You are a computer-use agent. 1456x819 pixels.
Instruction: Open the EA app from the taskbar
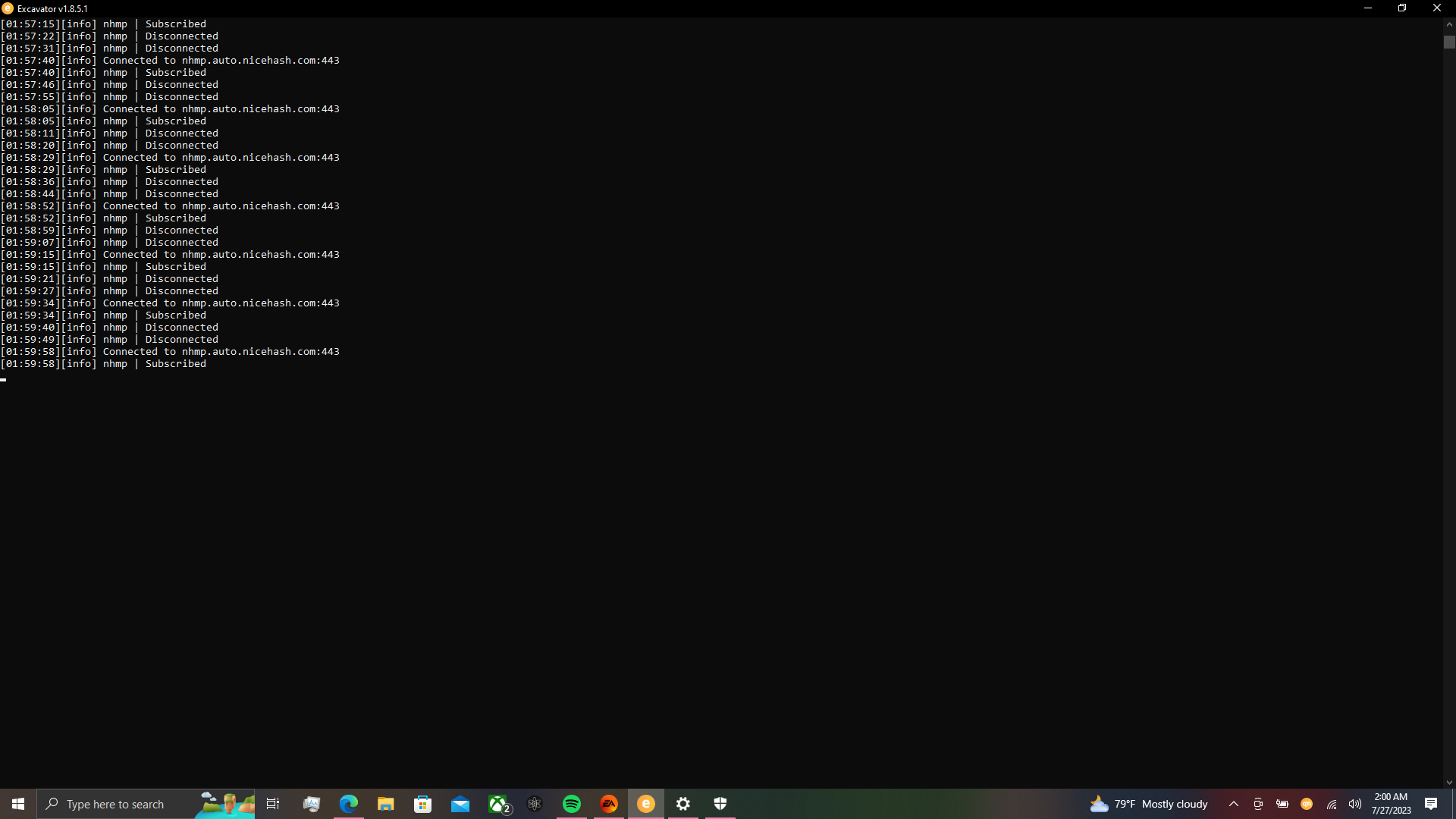click(x=609, y=804)
